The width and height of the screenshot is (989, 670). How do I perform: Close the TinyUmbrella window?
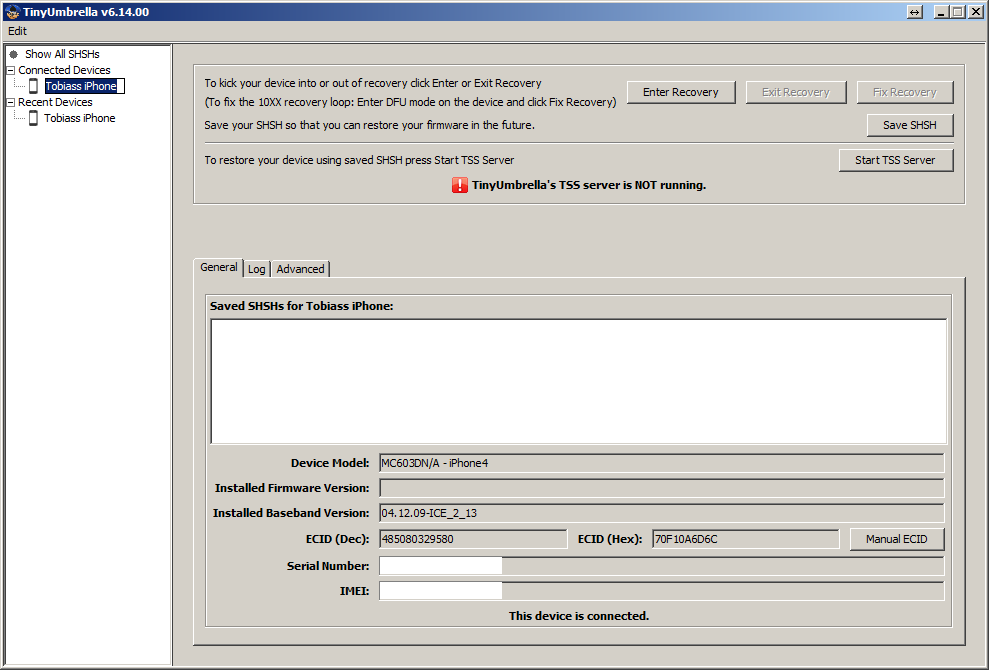click(x=975, y=12)
